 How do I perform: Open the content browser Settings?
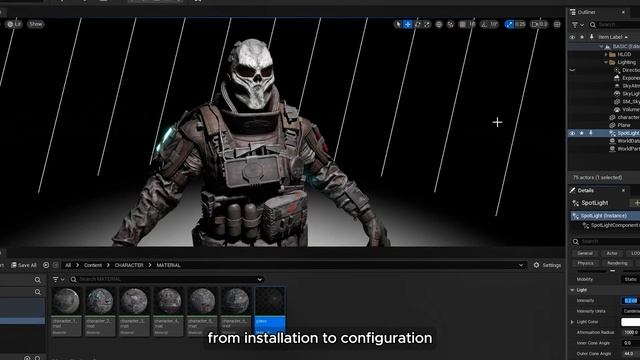(547, 265)
